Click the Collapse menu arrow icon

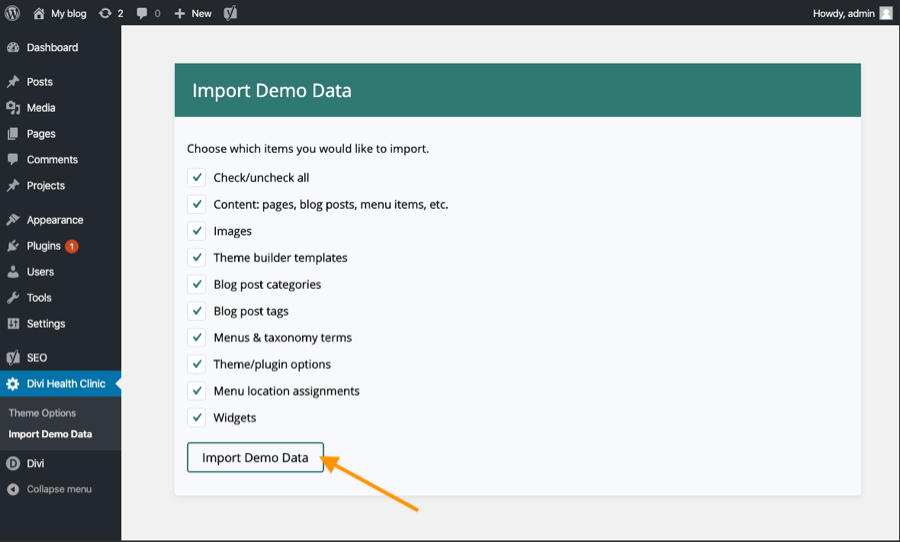pyautogui.click(x=13, y=489)
